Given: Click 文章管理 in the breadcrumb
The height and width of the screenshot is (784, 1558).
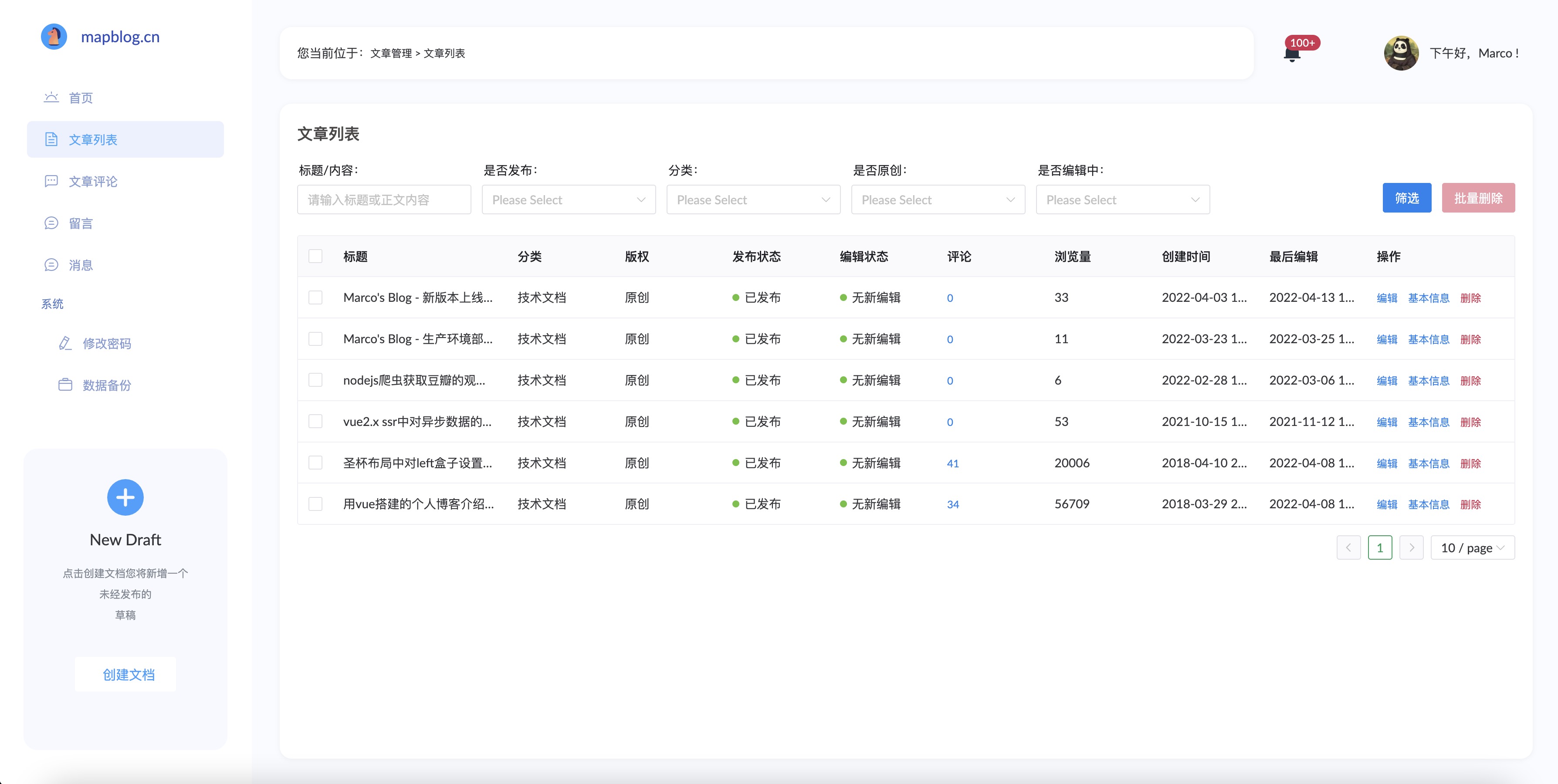Looking at the screenshot, I should tap(391, 53).
